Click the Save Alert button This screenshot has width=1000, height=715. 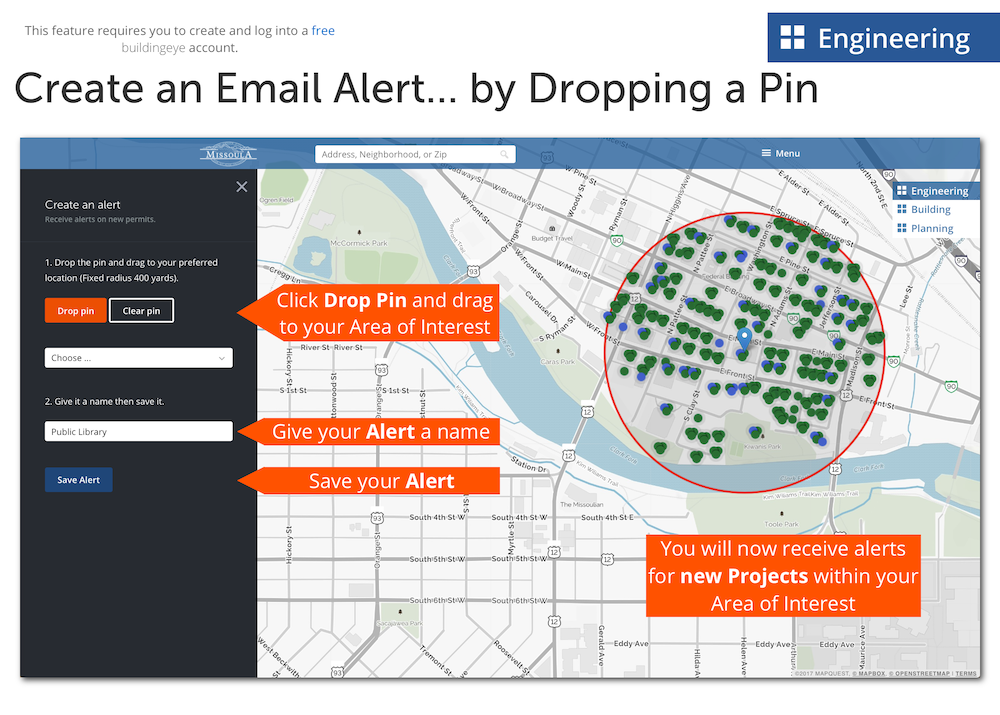pos(78,480)
